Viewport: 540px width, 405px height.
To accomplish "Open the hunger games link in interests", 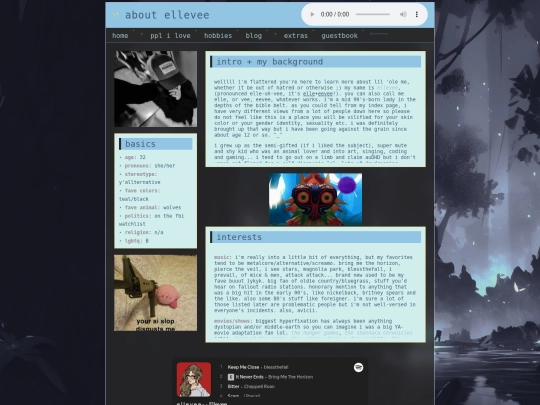I will coord(315,333).
